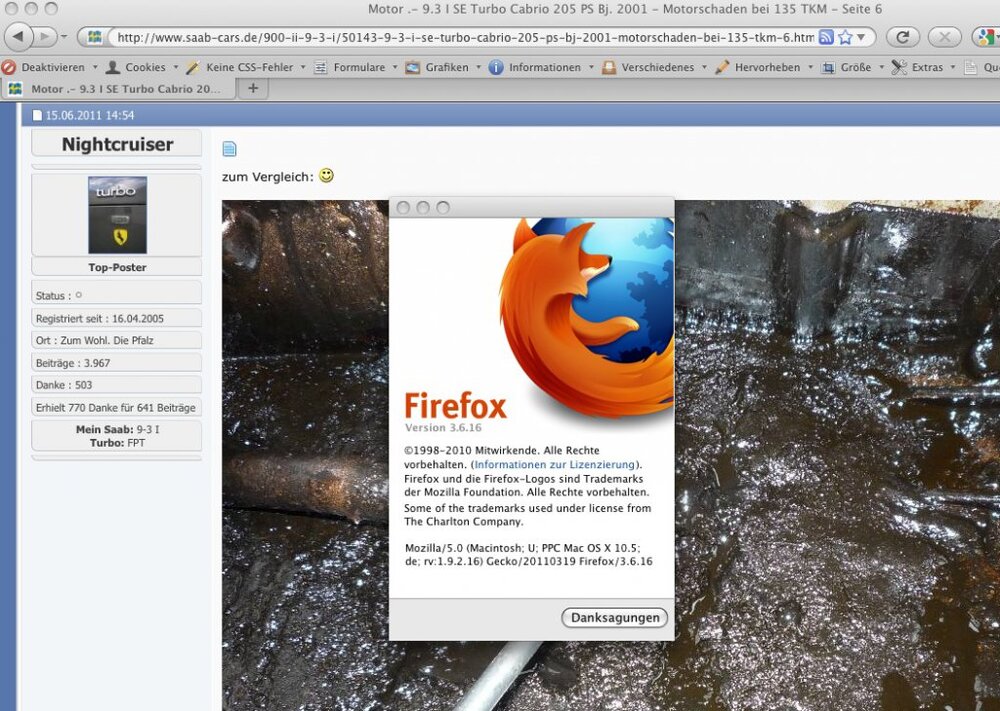Click the Grafiken picture icon
Image resolution: width=1000 pixels, height=711 pixels.
[413, 67]
